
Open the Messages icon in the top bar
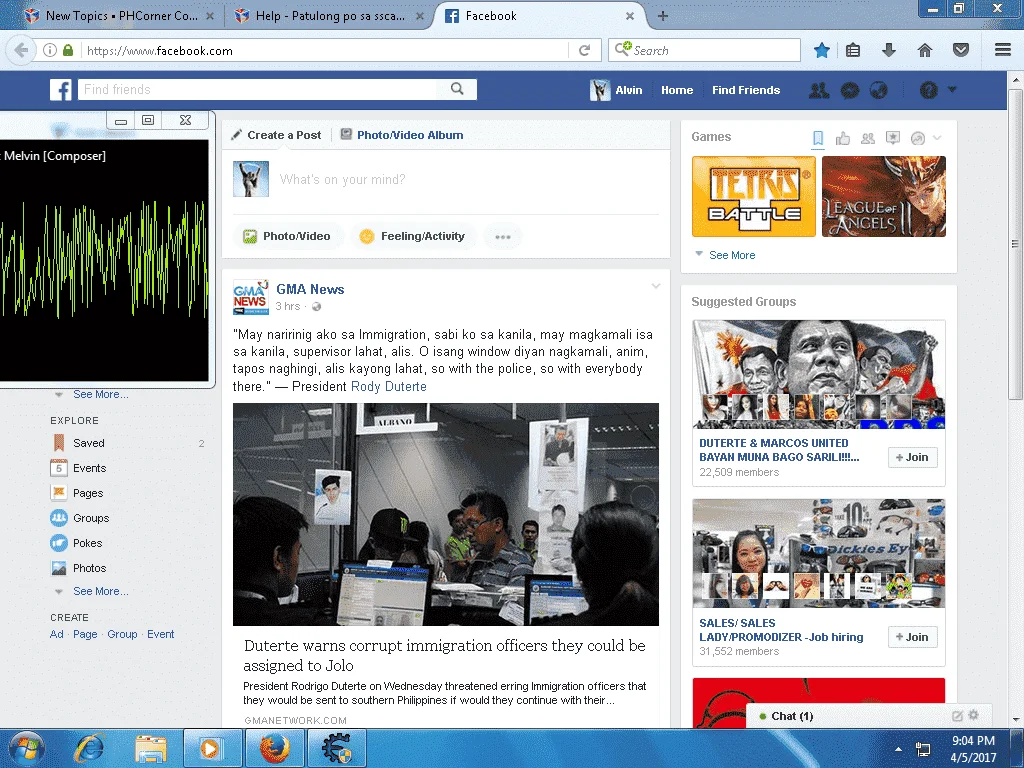tap(850, 90)
